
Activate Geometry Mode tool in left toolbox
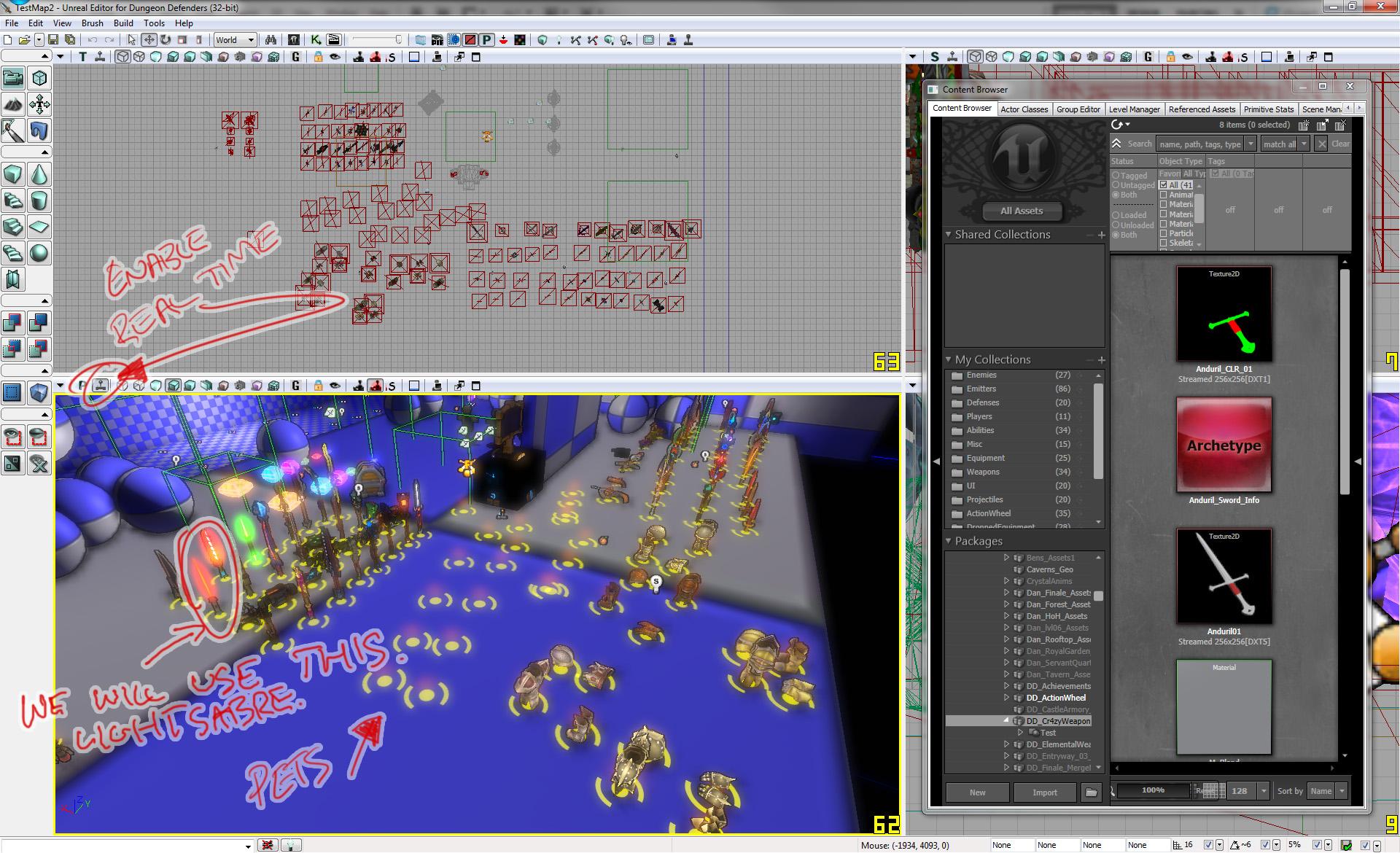pos(39,78)
